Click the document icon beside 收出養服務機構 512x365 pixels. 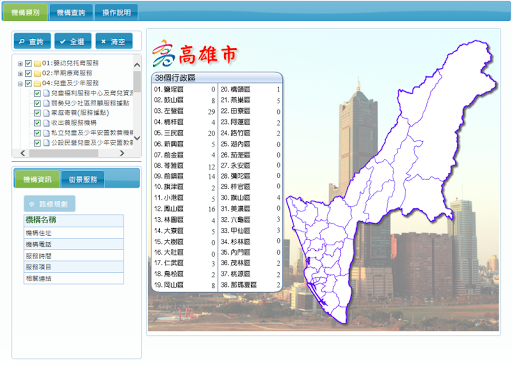click(46, 123)
